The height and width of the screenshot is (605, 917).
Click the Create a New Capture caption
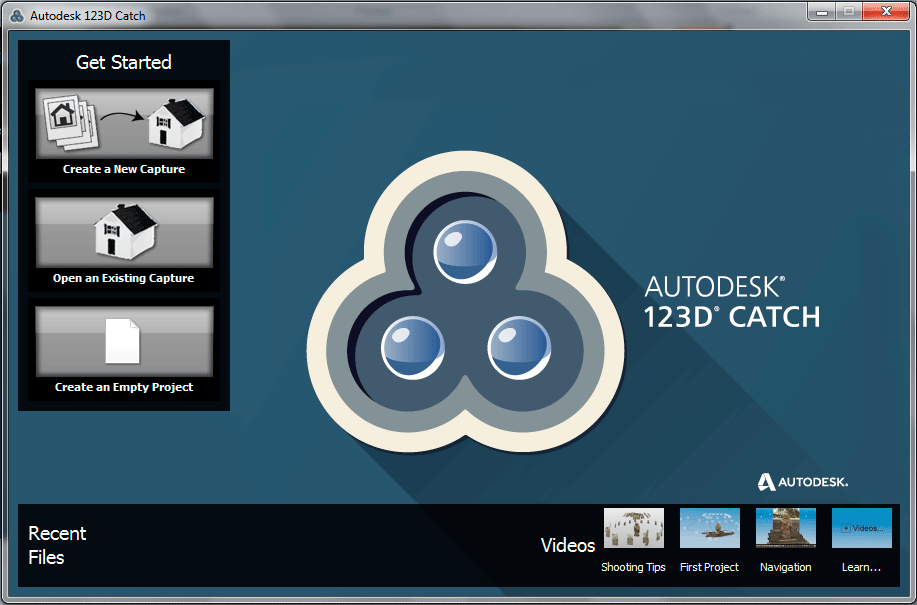click(x=124, y=169)
